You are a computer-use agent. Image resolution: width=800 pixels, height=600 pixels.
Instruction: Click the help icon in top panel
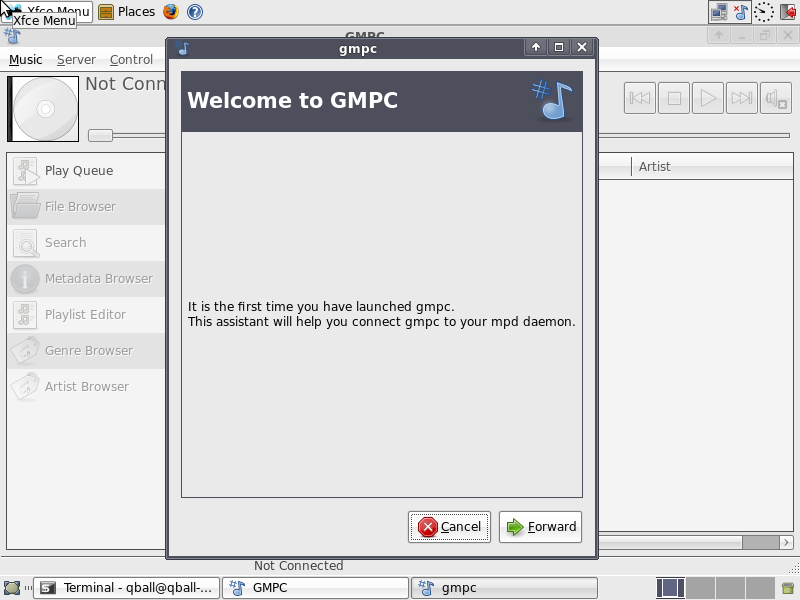(x=195, y=11)
